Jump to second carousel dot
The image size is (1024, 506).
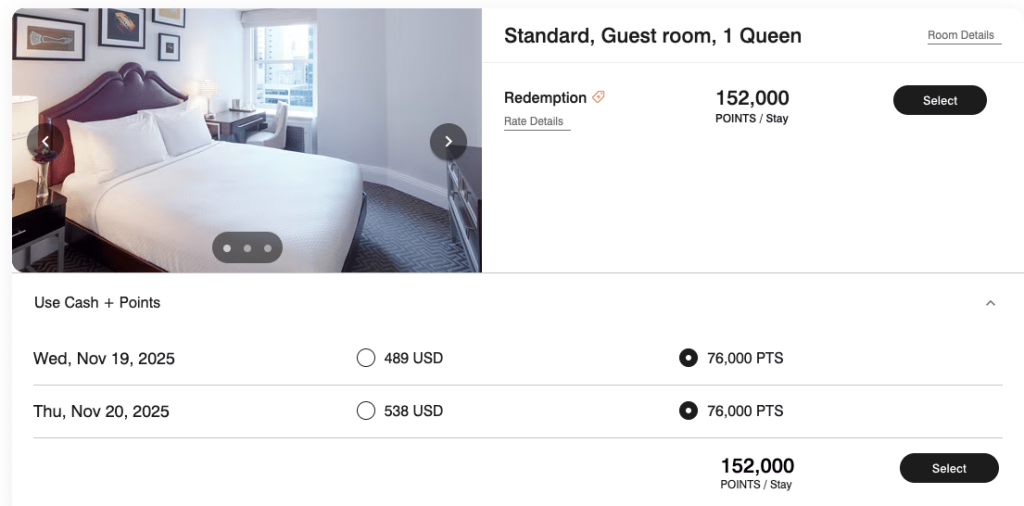point(247,248)
